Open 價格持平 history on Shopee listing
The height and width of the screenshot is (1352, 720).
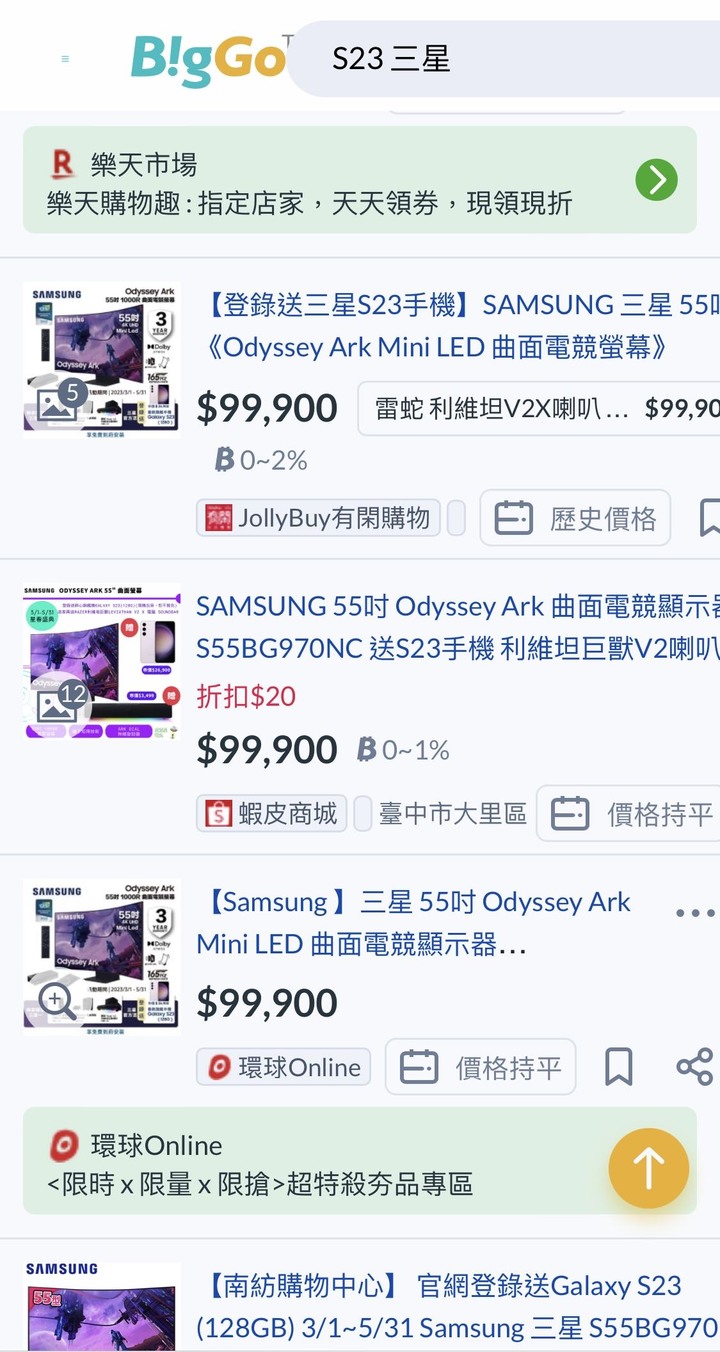(x=628, y=814)
